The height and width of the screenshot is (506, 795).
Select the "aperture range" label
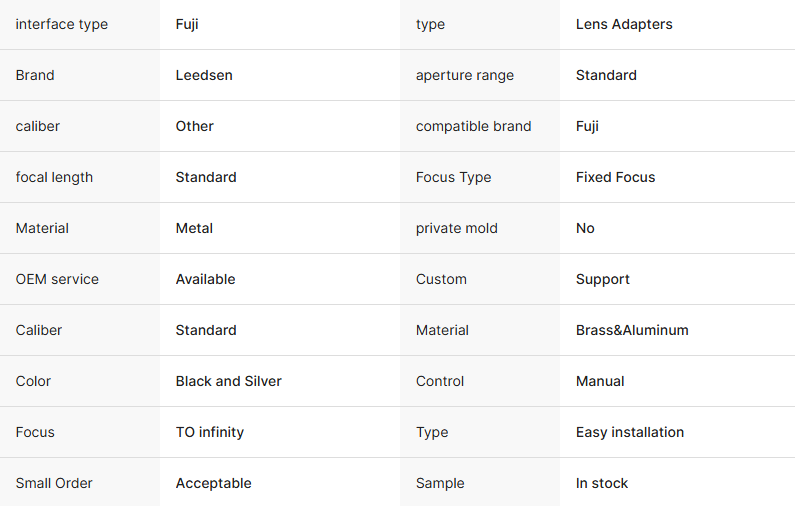click(x=465, y=75)
